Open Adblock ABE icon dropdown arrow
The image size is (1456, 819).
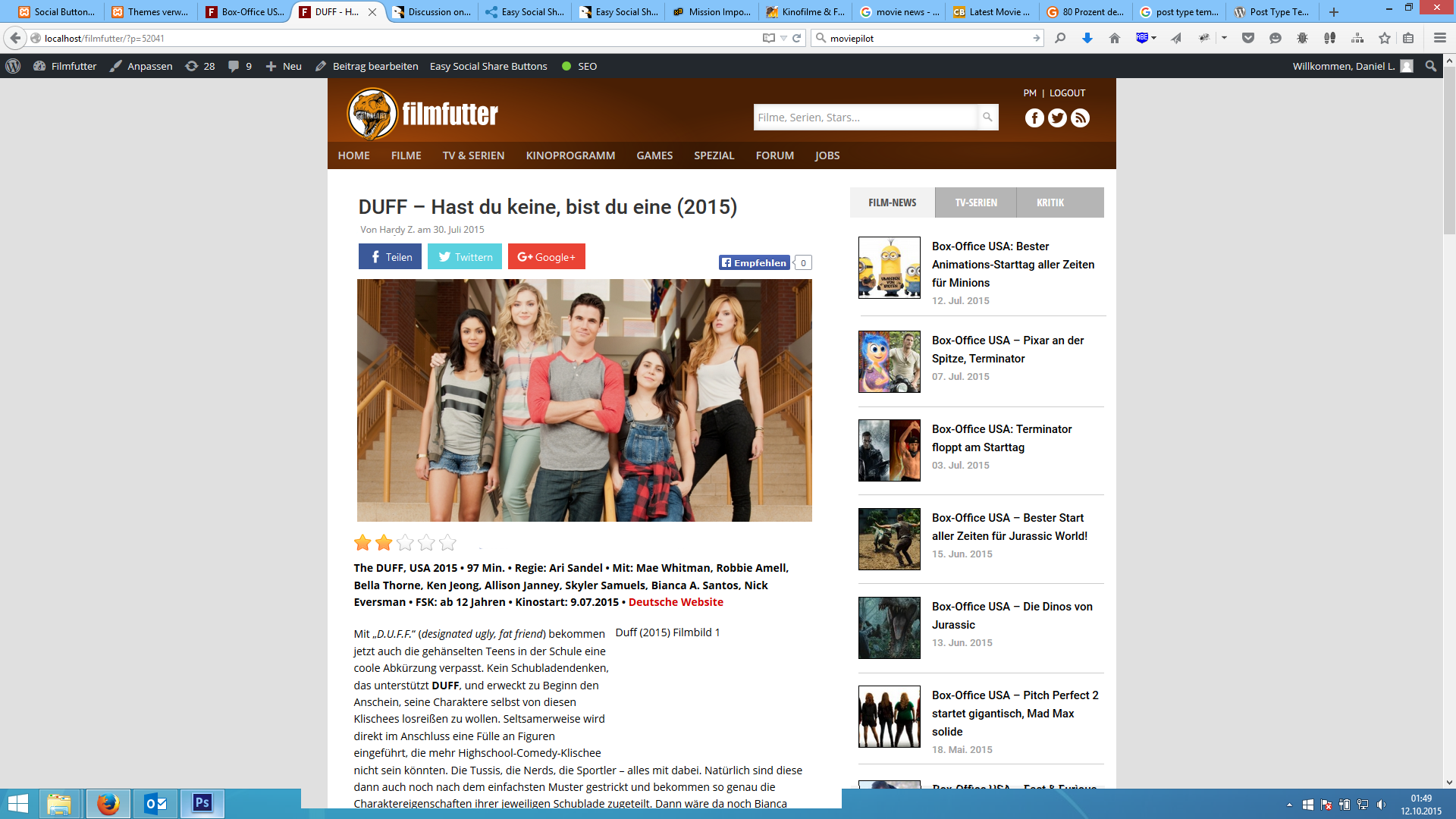(1154, 38)
